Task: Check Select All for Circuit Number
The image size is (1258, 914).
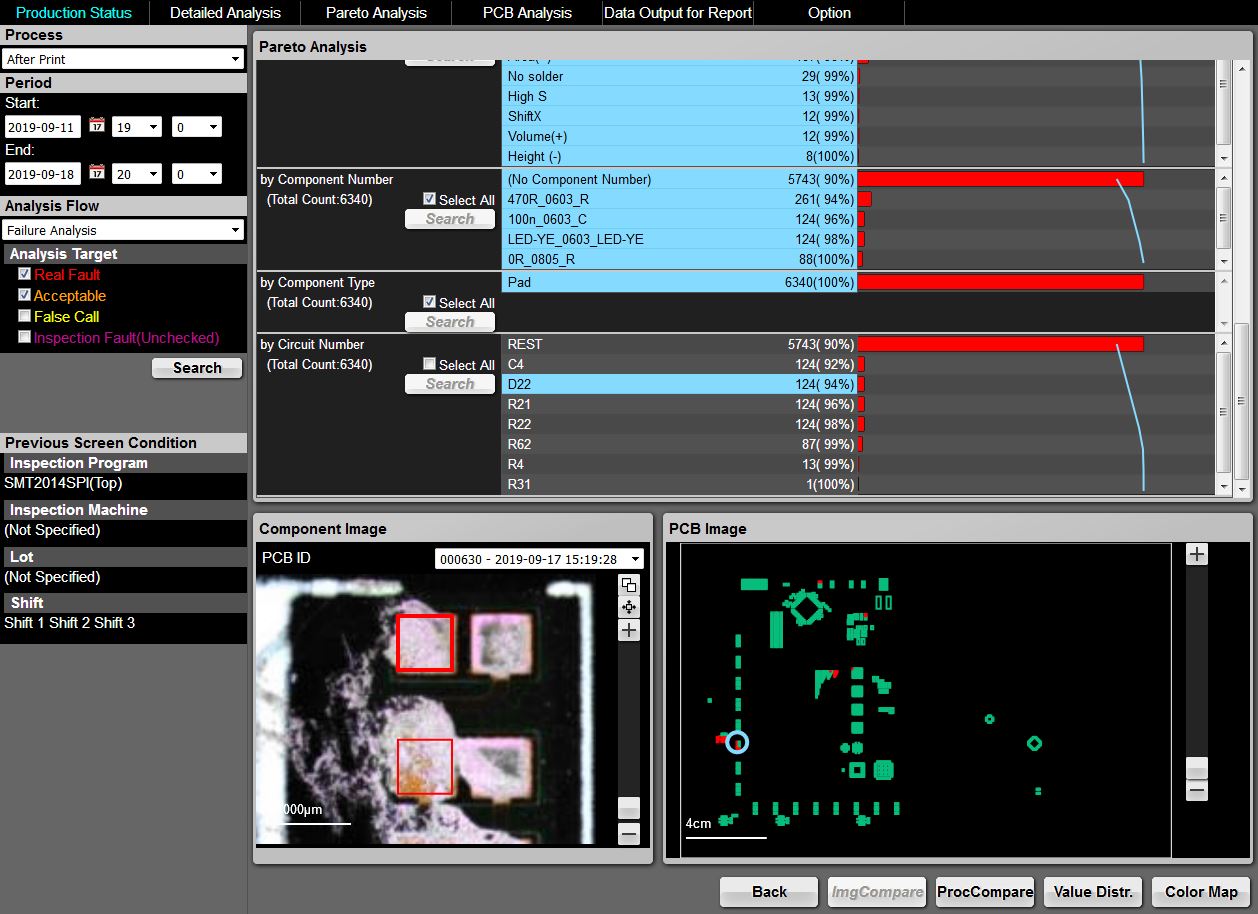Action: [x=429, y=364]
